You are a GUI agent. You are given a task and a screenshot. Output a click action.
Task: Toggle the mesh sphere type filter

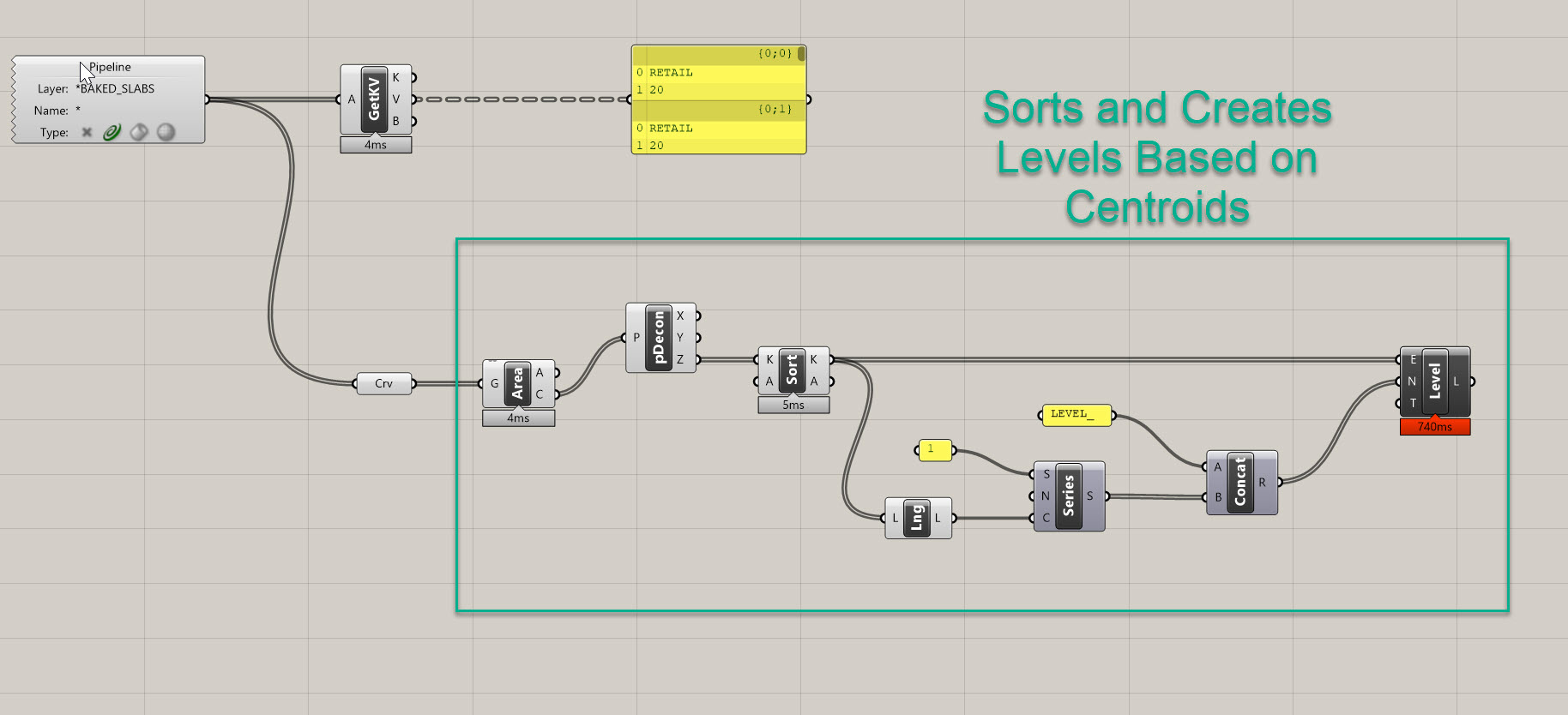[x=166, y=132]
